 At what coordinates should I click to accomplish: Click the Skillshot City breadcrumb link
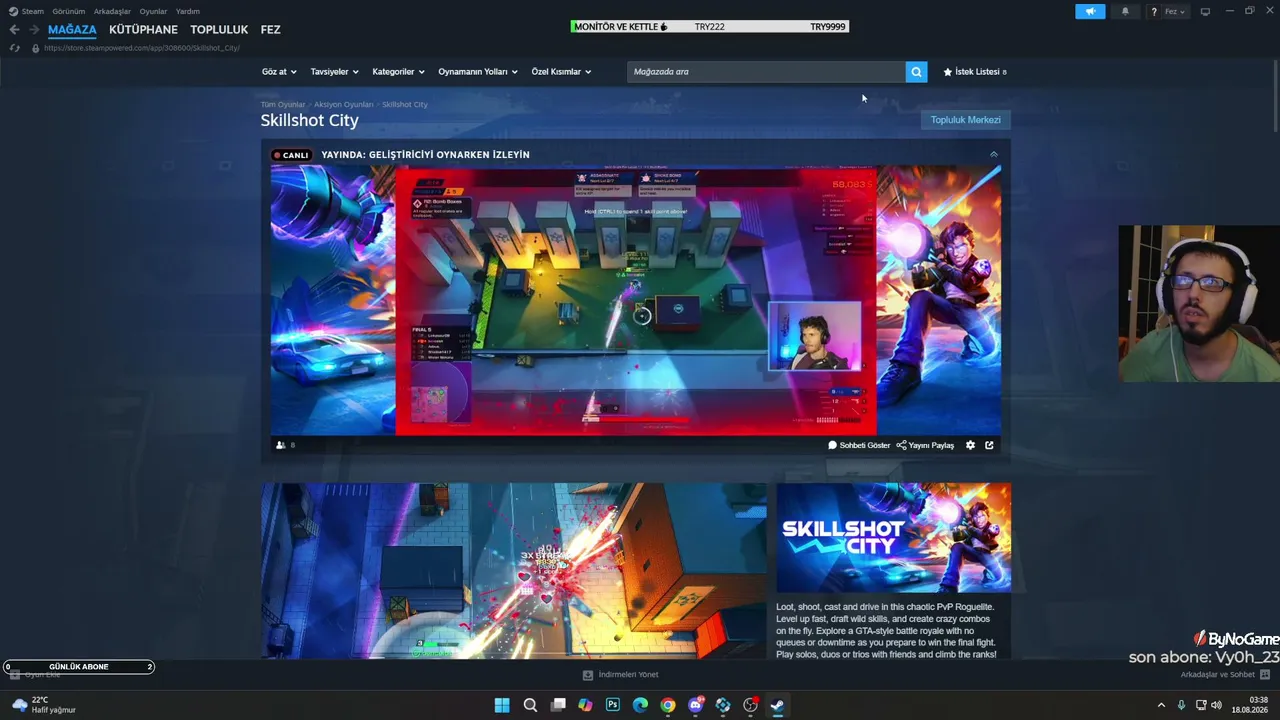pos(405,104)
